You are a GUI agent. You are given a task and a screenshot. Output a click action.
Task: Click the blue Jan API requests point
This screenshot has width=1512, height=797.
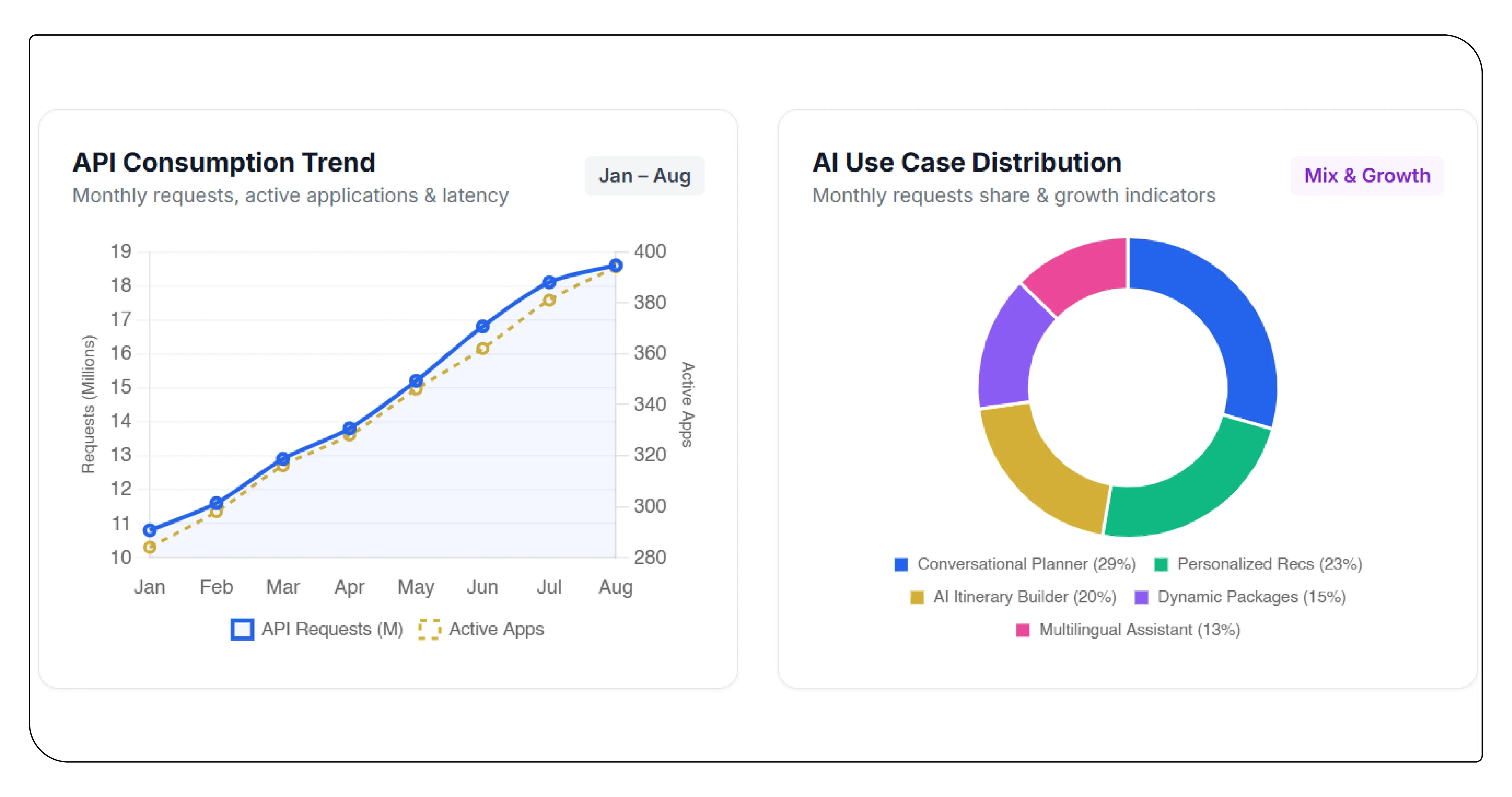click(x=150, y=531)
